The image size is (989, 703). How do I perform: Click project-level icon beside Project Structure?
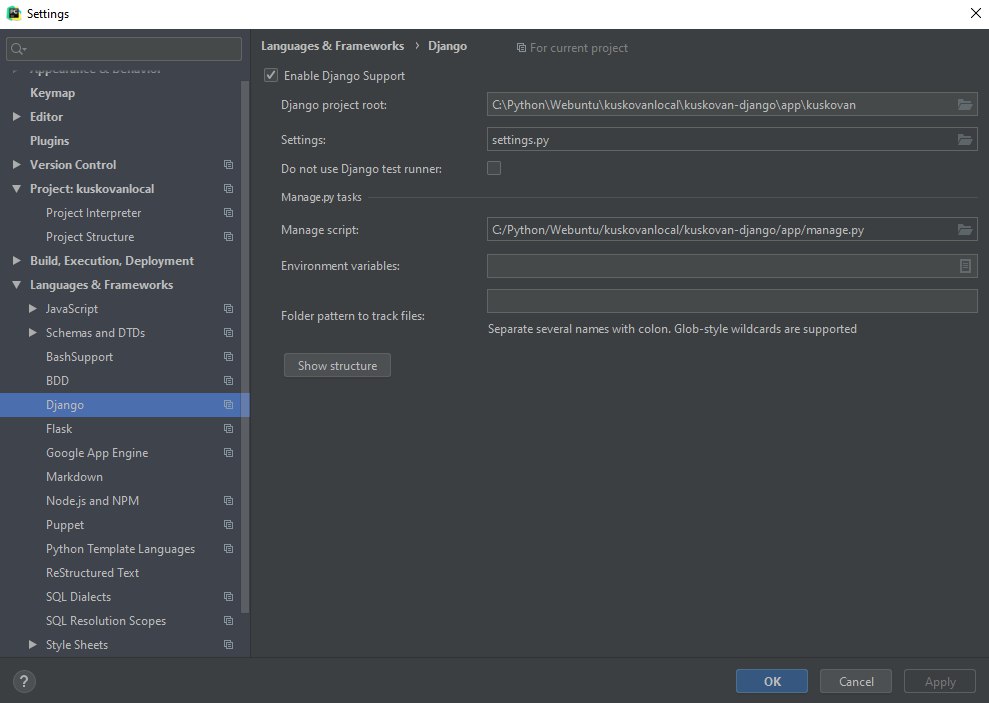(228, 236)
